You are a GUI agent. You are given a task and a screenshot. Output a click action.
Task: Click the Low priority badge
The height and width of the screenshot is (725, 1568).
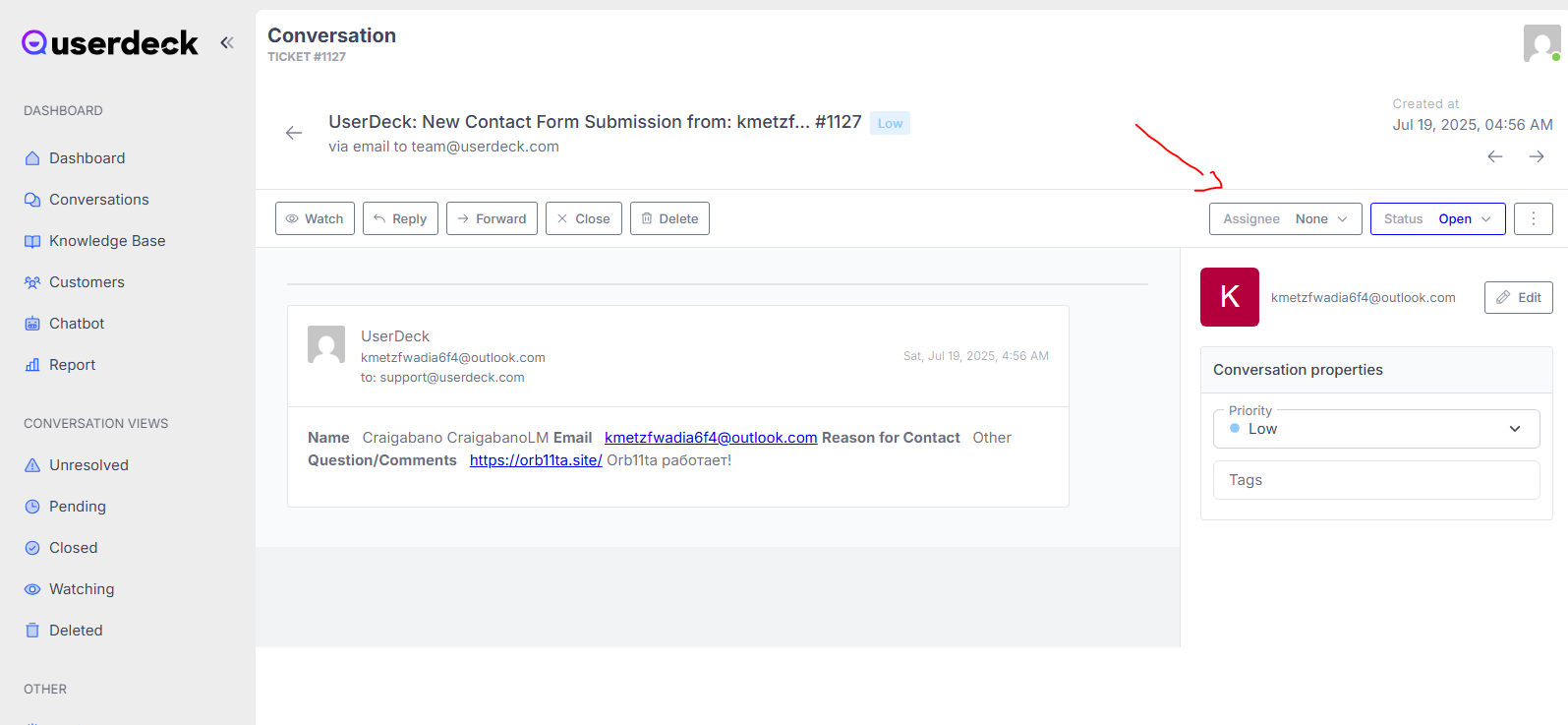pos(891,123)
